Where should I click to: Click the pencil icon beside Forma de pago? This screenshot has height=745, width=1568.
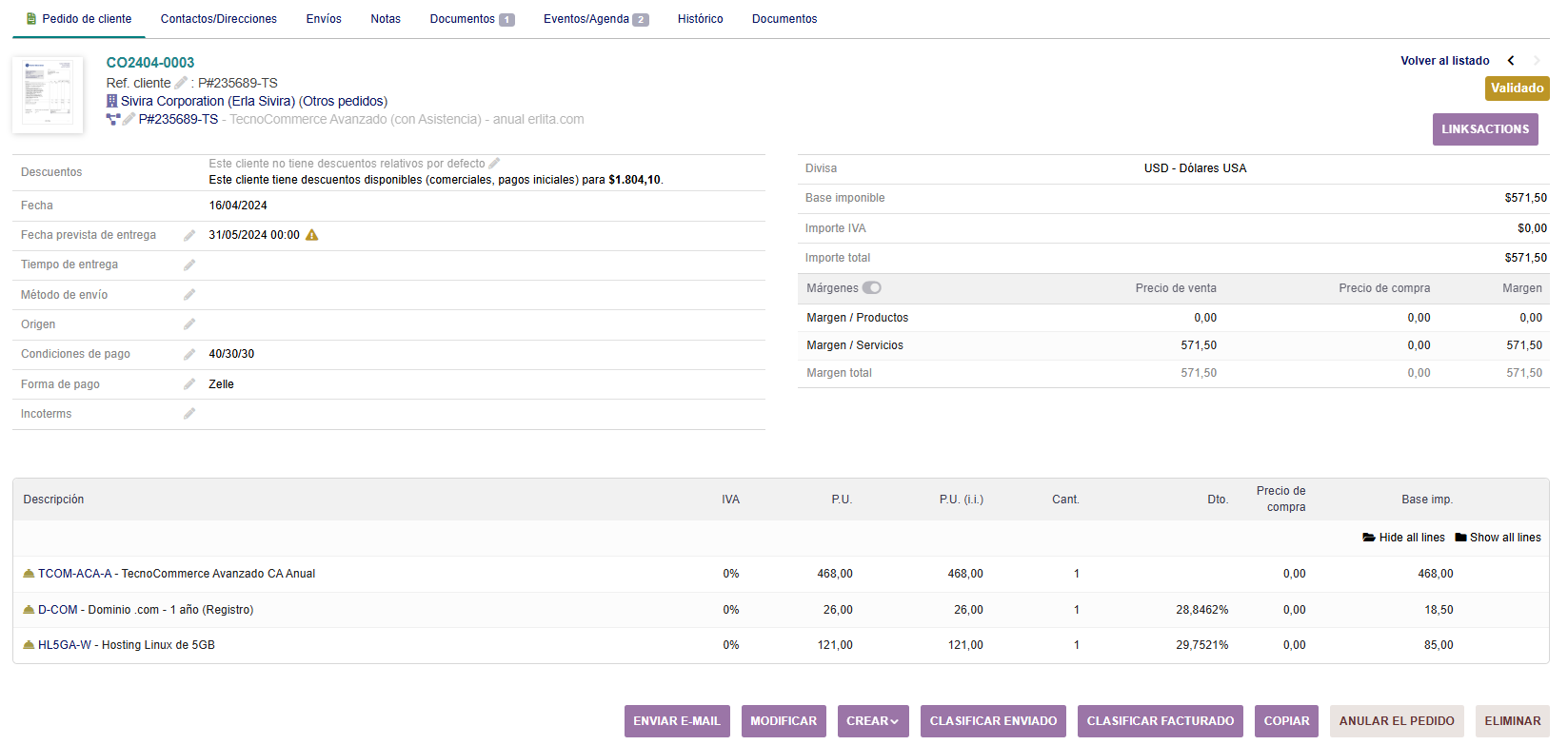click(x=189, y=384)
